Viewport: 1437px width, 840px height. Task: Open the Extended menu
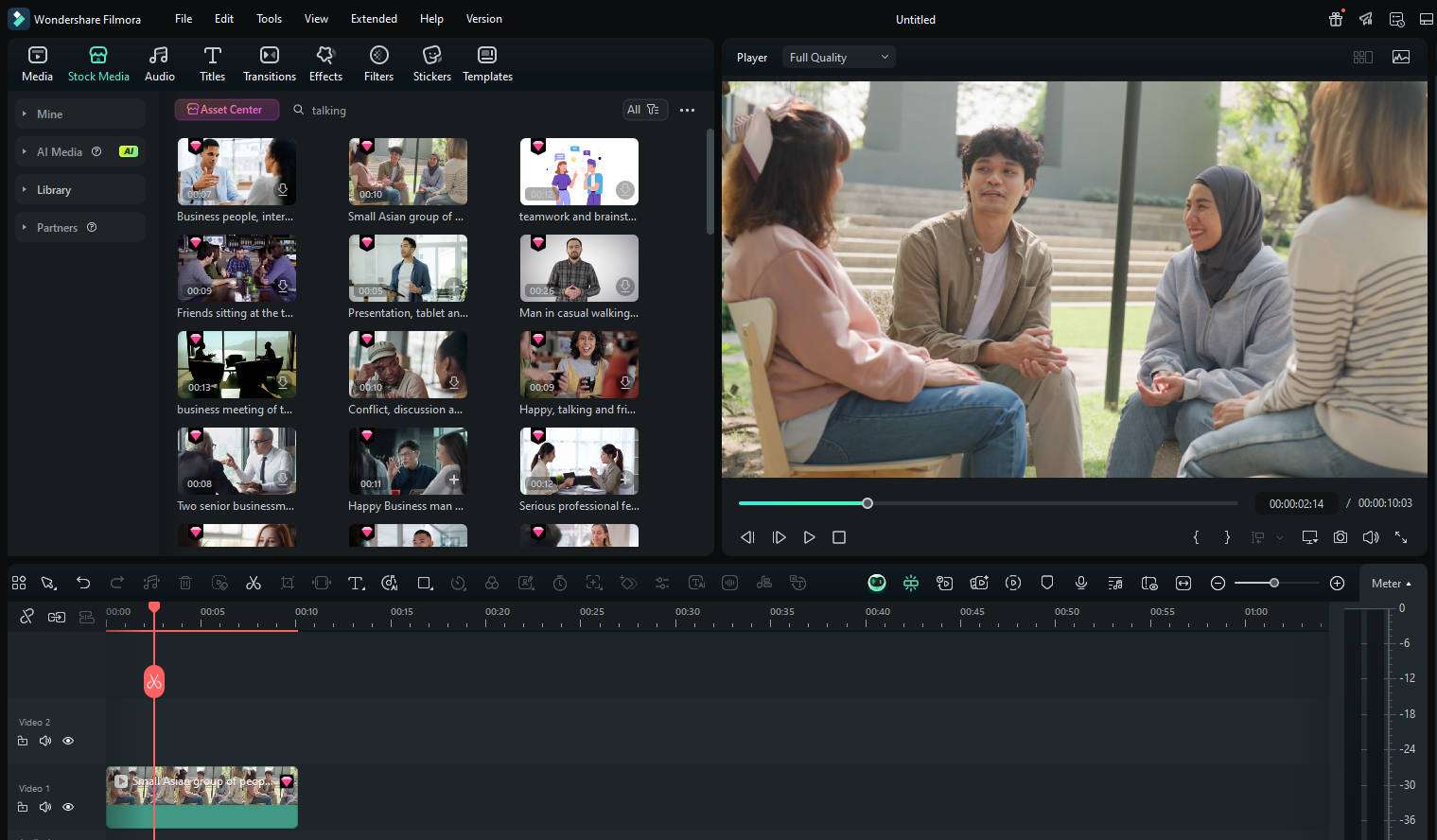click(x=374, y=19)
